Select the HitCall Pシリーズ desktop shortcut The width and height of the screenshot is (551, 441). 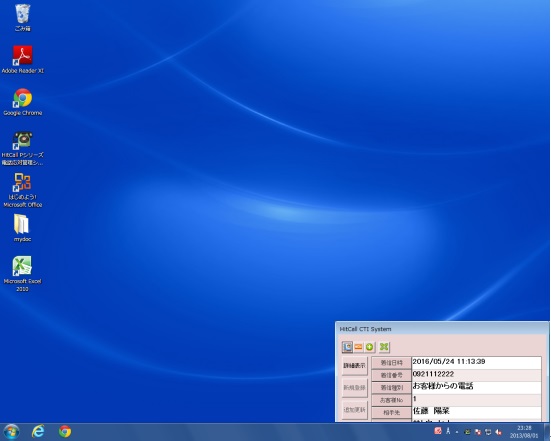(22, 148)
